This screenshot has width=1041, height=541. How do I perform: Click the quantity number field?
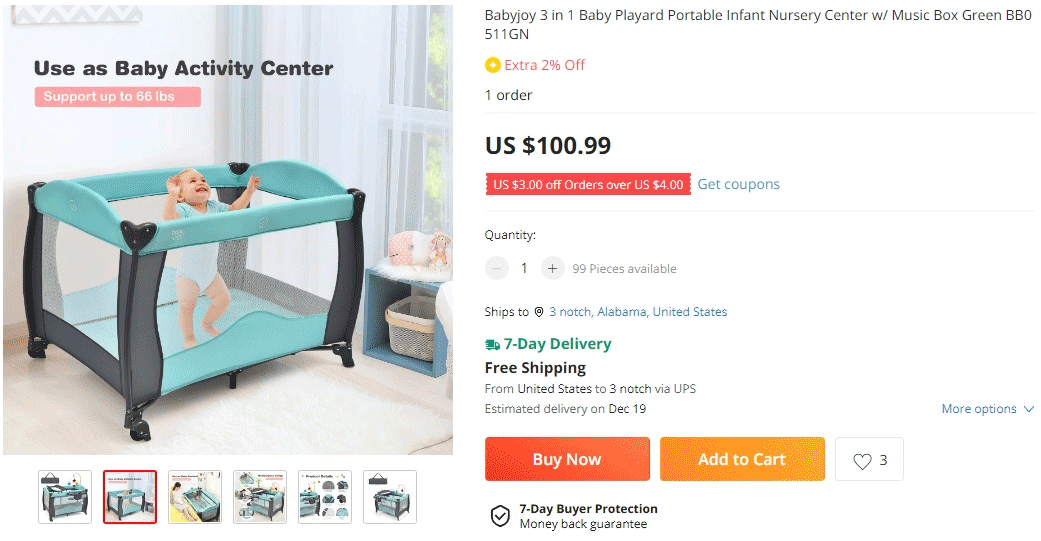tap(524, 268)
